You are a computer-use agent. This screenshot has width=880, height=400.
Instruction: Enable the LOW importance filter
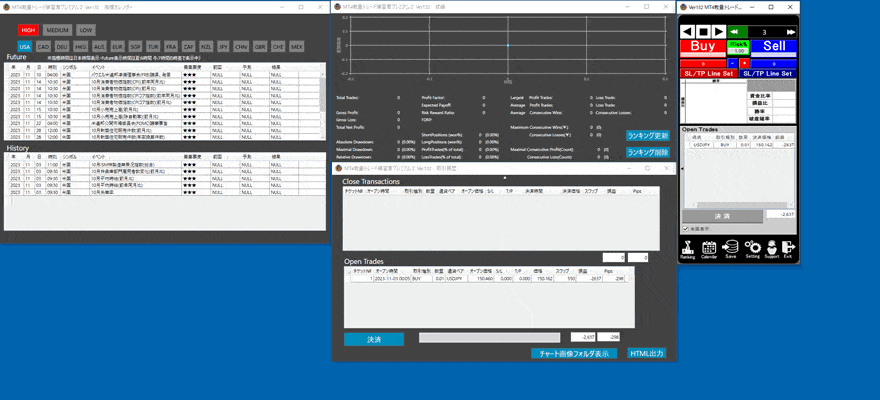coord(86,30)
